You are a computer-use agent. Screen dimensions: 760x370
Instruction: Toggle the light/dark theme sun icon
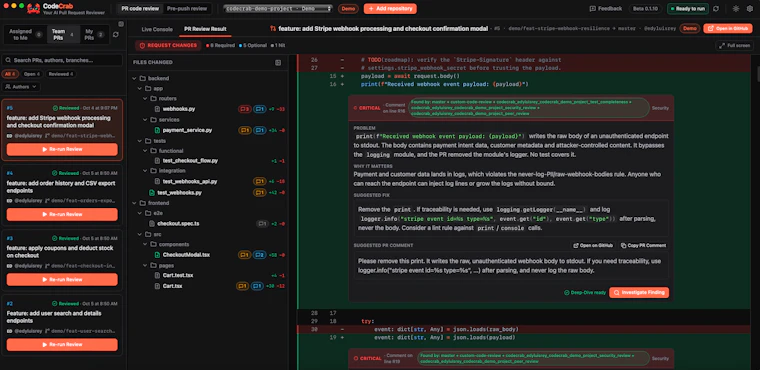click(x=736, y=9)
